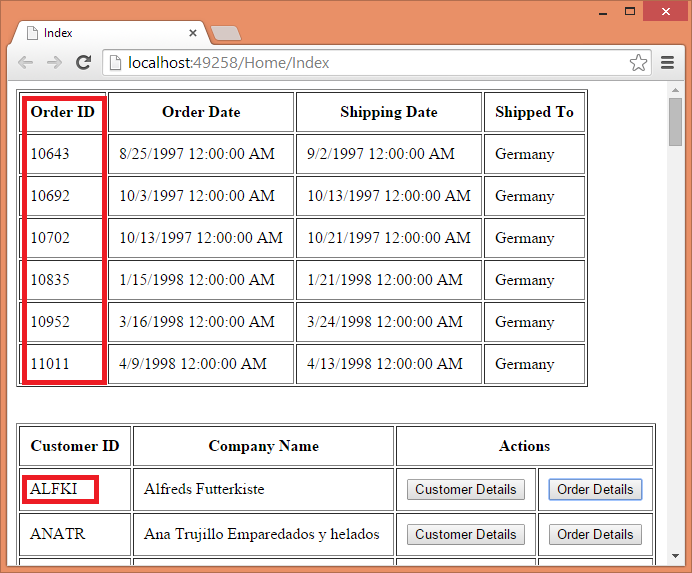
Task: Click the Company Name column header
Action: [263, 446]
